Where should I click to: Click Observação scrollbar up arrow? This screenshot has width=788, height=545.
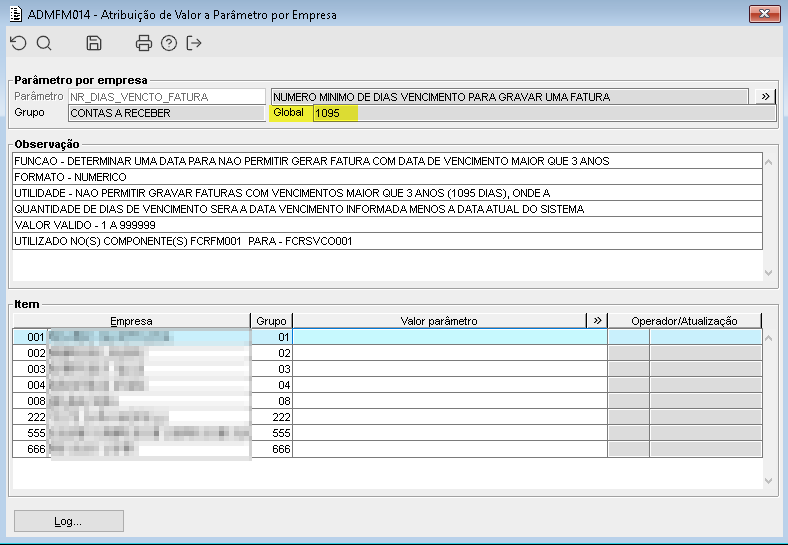pyautogui.click(x=768, y=162)
